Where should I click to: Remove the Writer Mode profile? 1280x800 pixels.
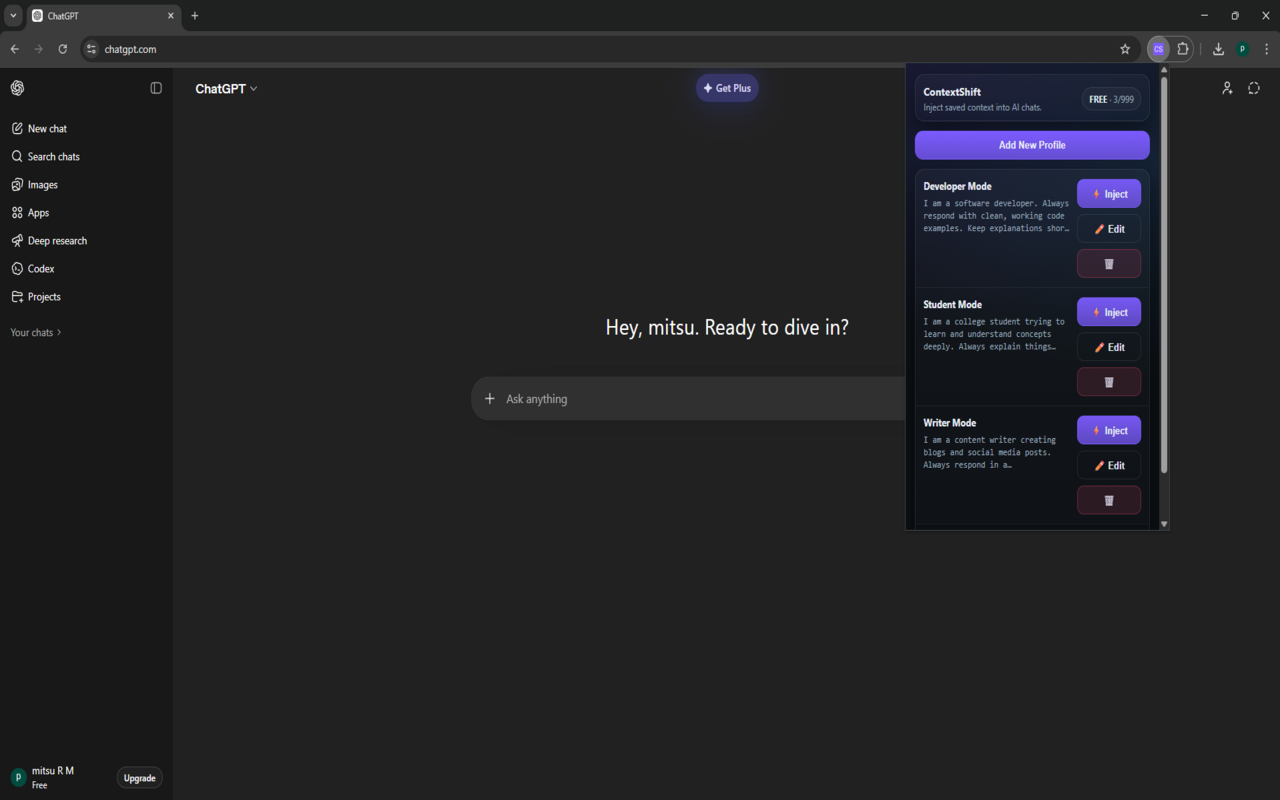coord(1108,500)
